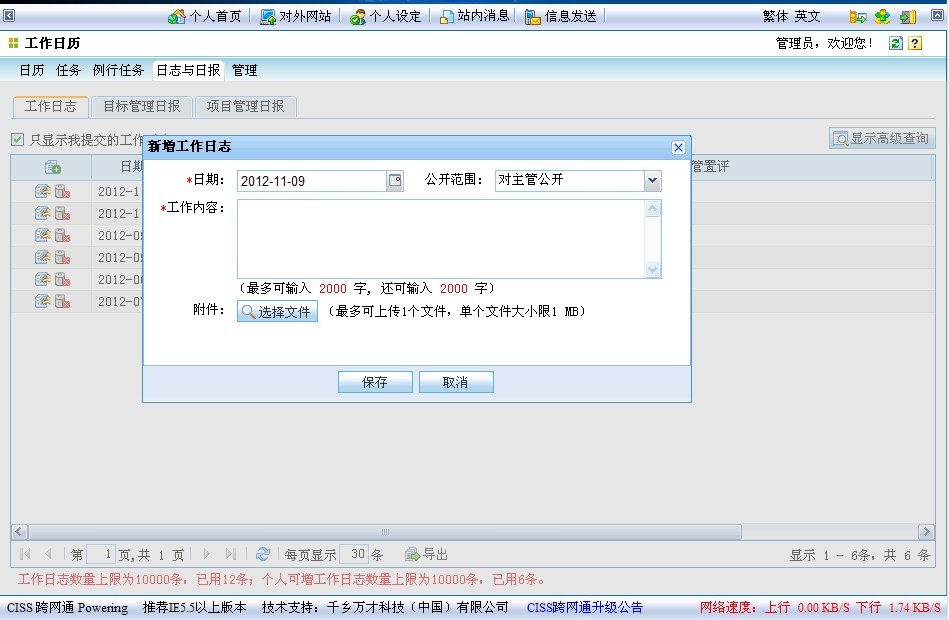This screenshot has height=620, width=949.
Task: Click the 保存 button
Action: tap(375, 382)
